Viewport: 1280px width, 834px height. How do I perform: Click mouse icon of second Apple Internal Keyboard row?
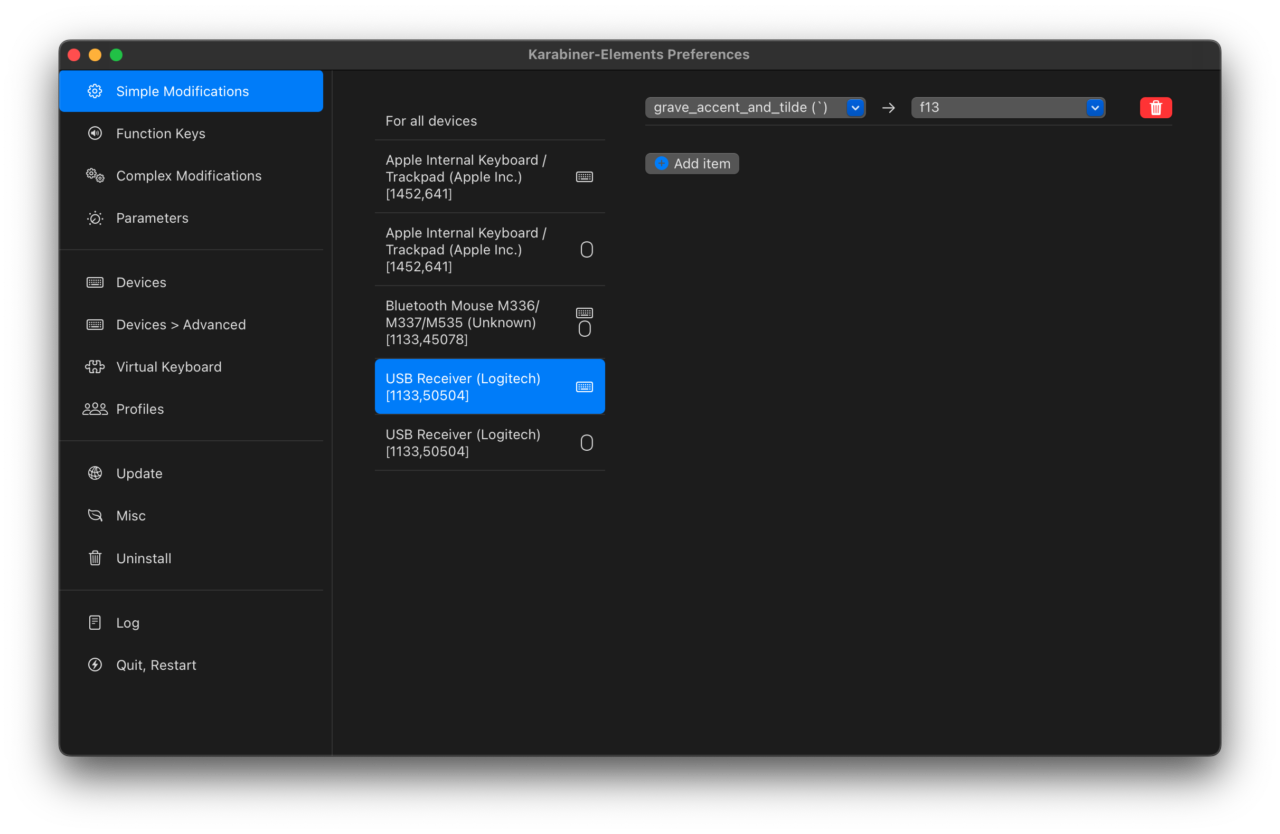click(x=587, y=250)
